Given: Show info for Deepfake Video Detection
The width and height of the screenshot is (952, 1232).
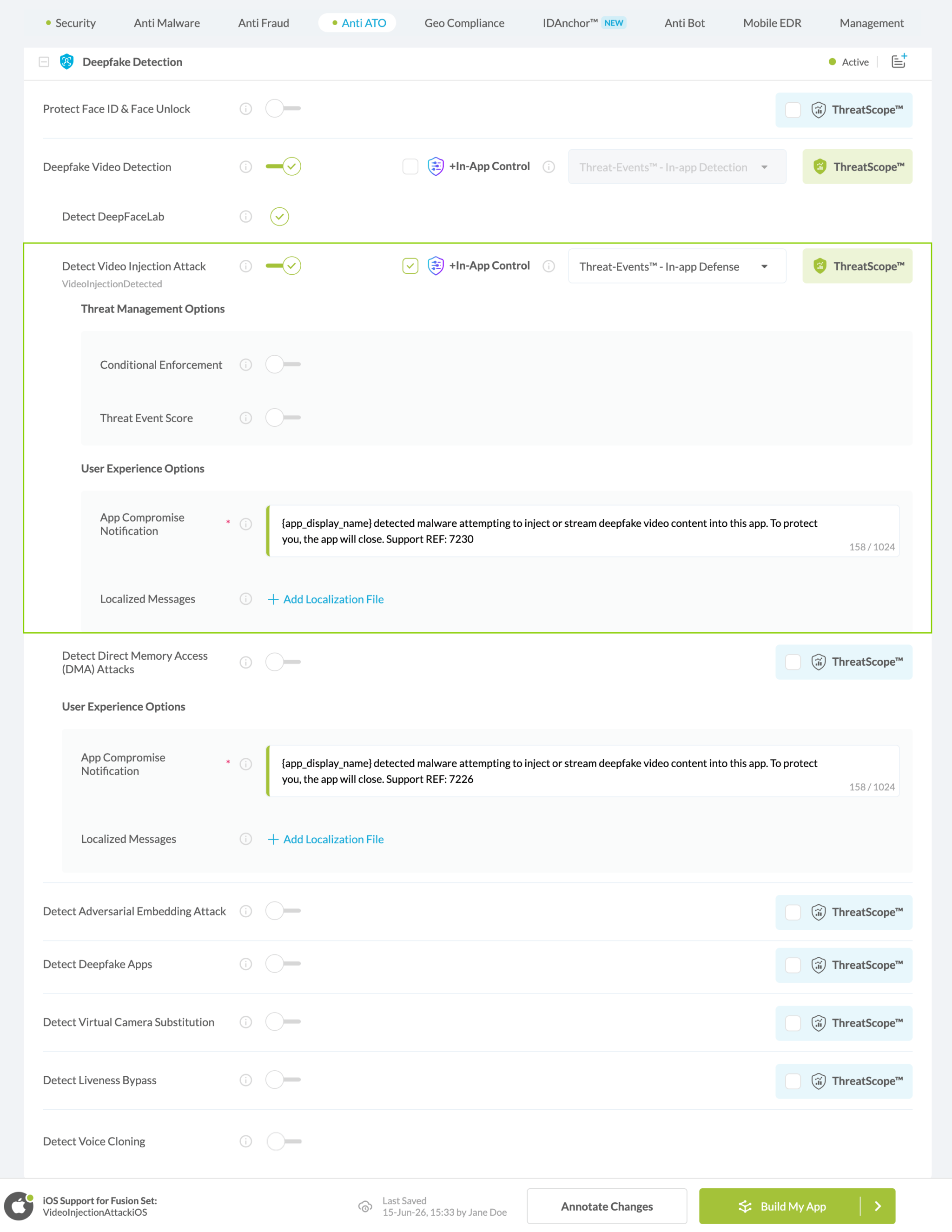Looking at the screenshot, I should pyautogui.click(x=246, y=167).
